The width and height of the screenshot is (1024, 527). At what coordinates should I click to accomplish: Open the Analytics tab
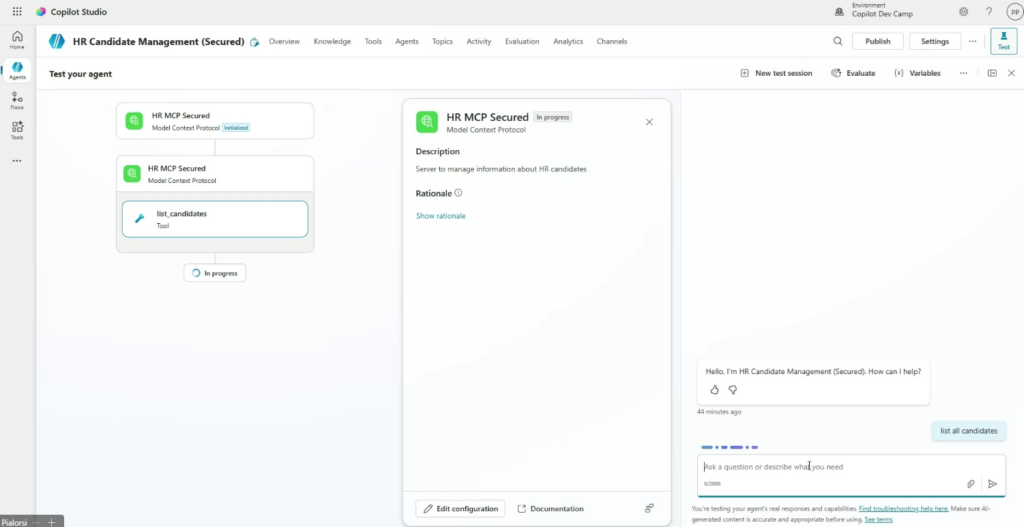pyautogui.click(x=568, y=41)
